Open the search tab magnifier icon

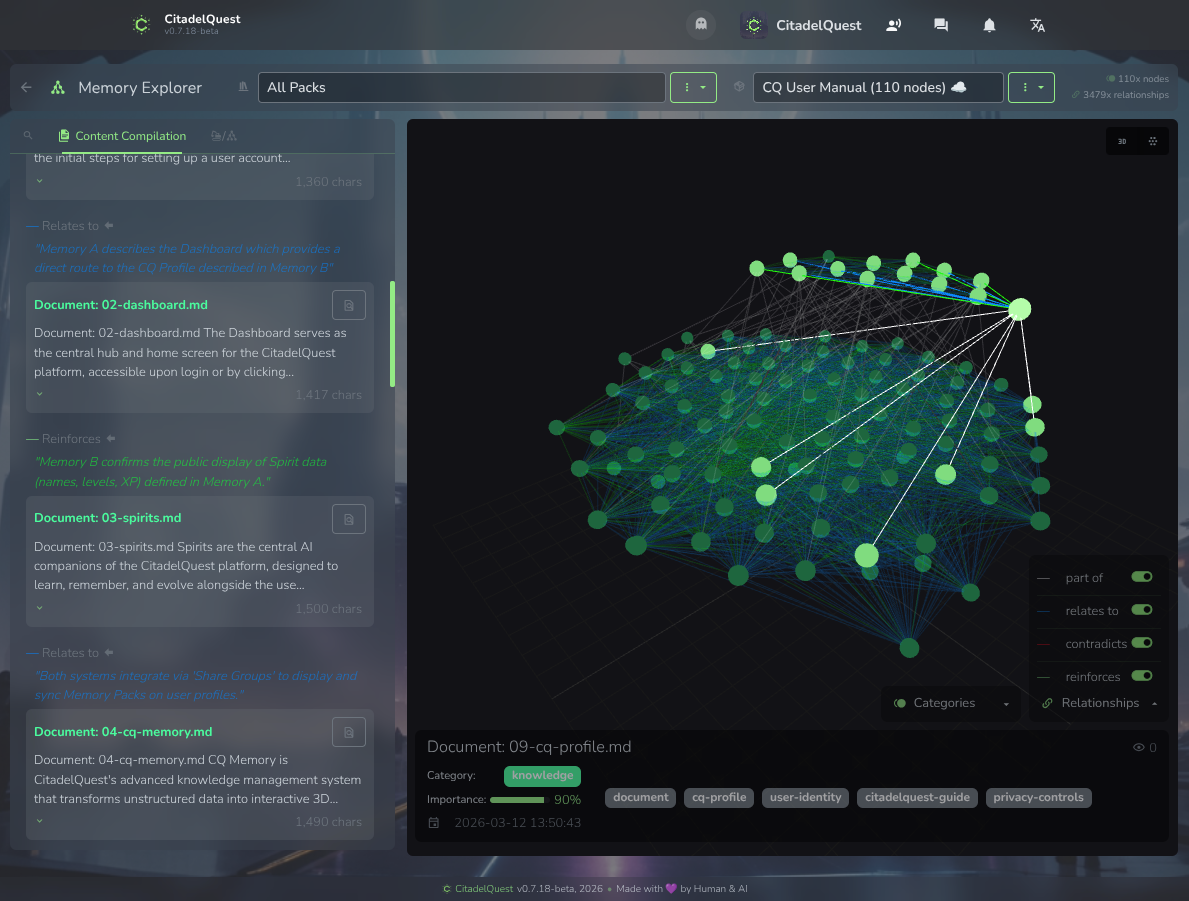[28, 136]
